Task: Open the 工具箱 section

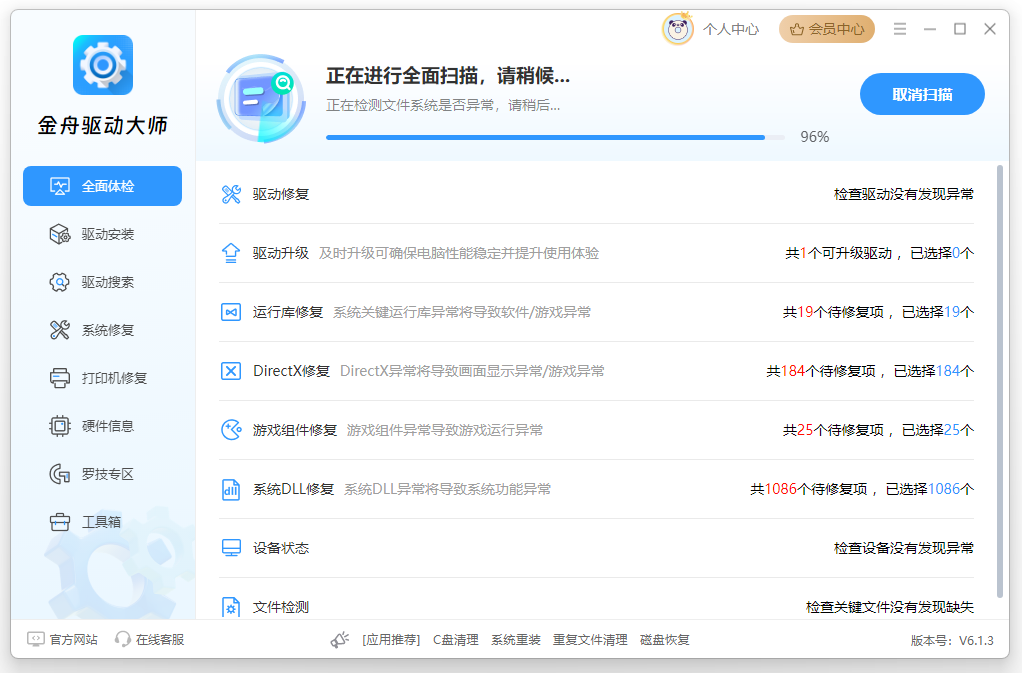Action: (x=102, y=522)
